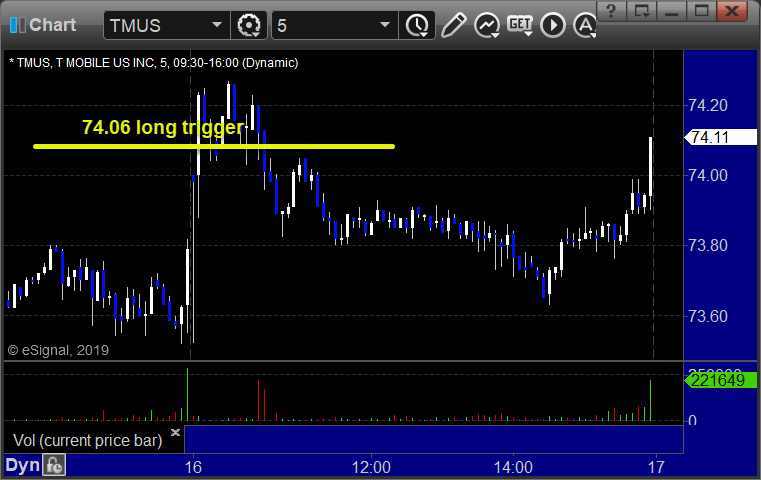Click the GET toolbar button
761x480 pixels.
coord(520,25)
